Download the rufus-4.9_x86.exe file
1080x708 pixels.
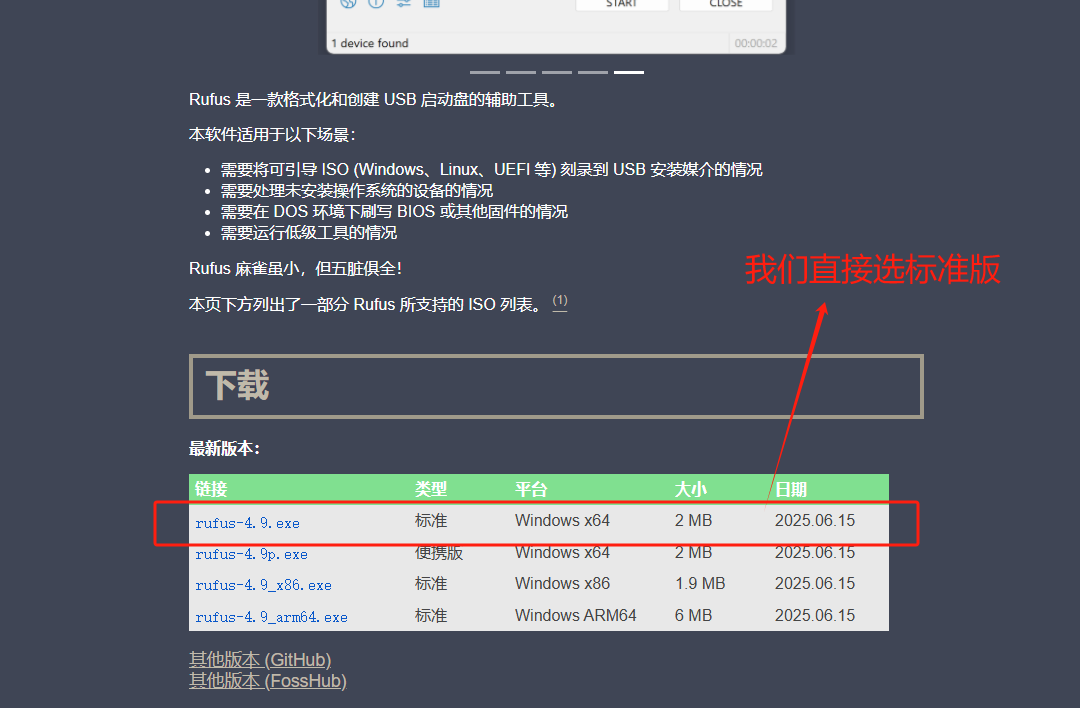pyautogui.click(x=263, y=585)
